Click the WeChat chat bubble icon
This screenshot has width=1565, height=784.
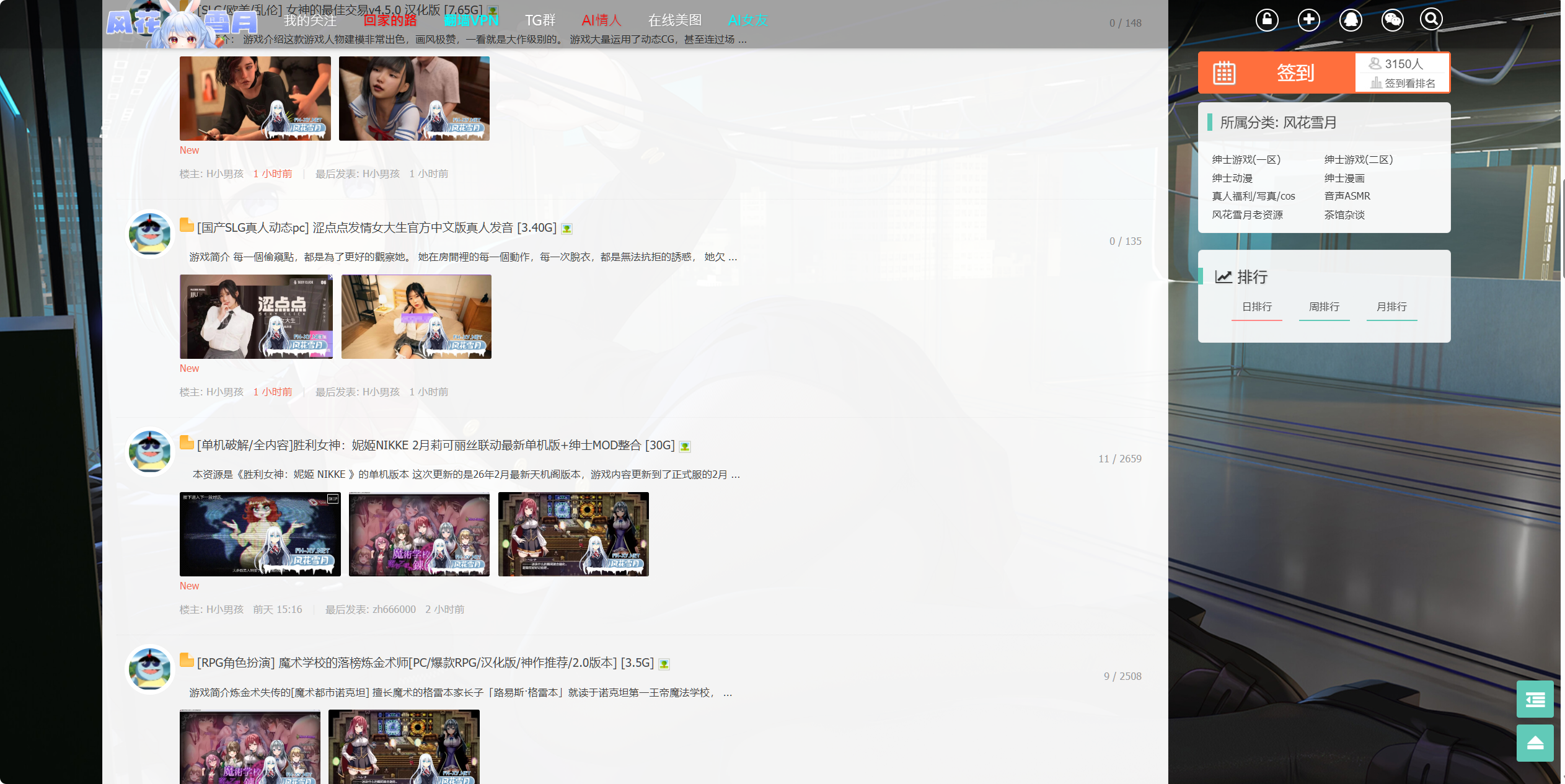[x=1392, y=20]
